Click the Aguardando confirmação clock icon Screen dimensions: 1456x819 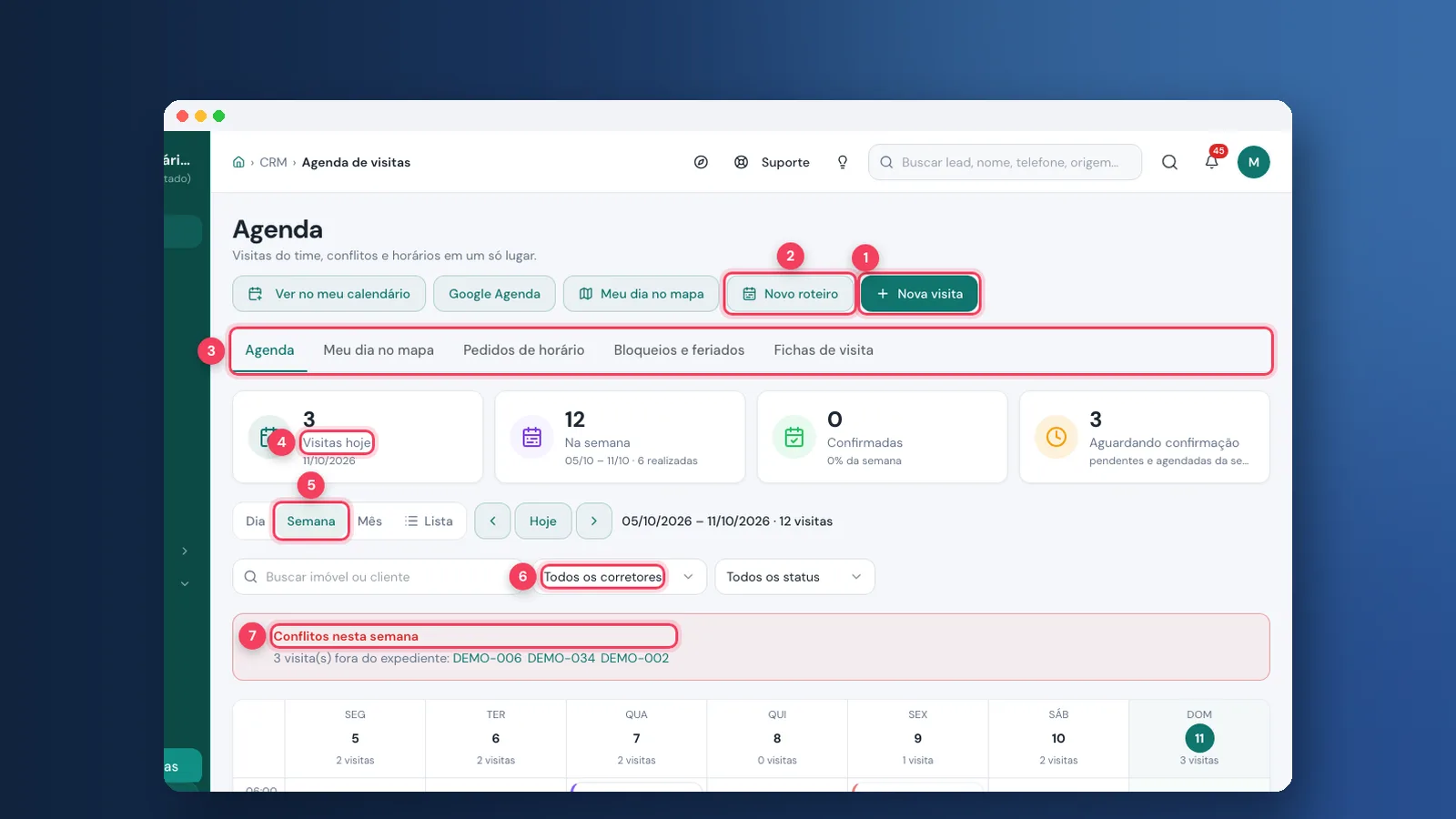(1057, 438)
